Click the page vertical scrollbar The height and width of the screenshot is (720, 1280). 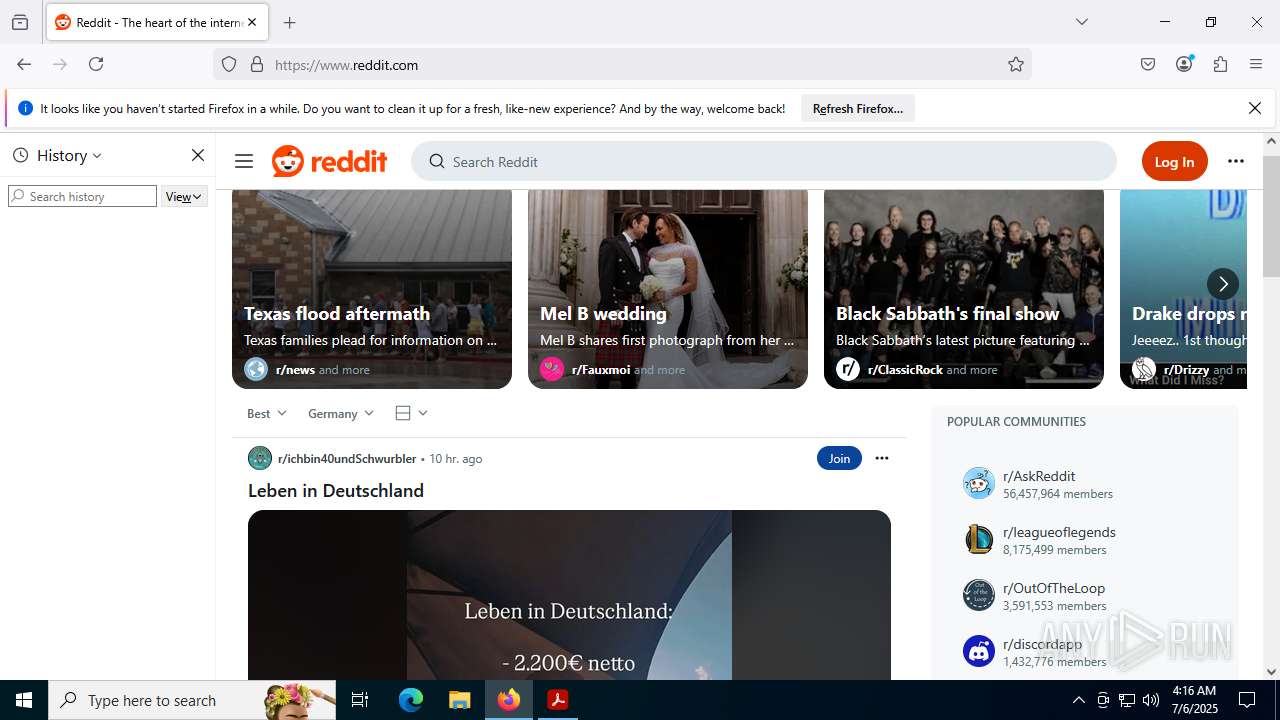(x=1271, y=216)
